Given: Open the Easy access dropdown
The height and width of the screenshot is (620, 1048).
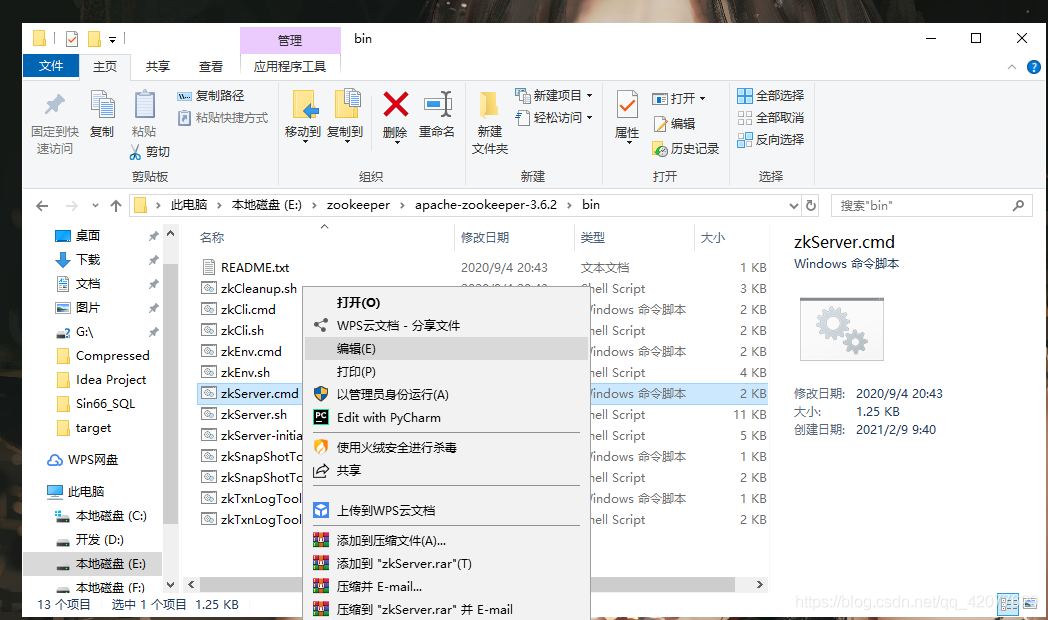Looking at the screenshot, I should click(555, 118).
